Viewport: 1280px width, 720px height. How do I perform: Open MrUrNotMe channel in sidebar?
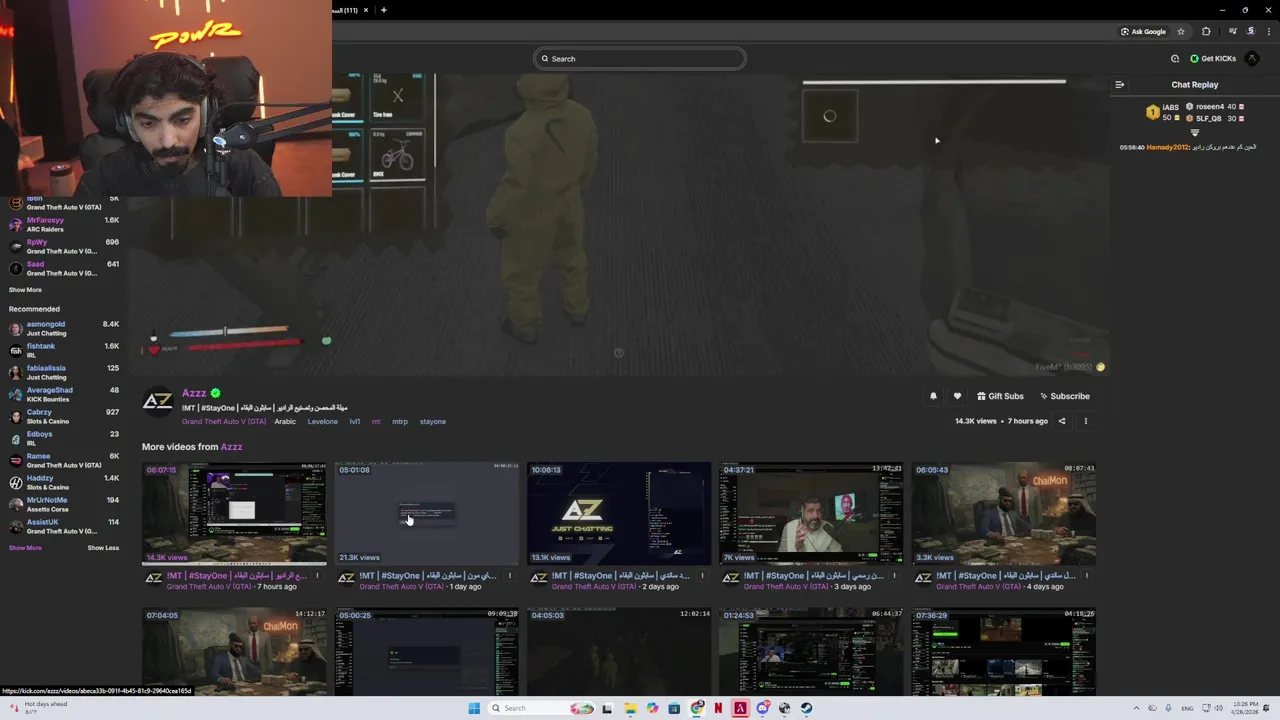click(x=63, y=504)
